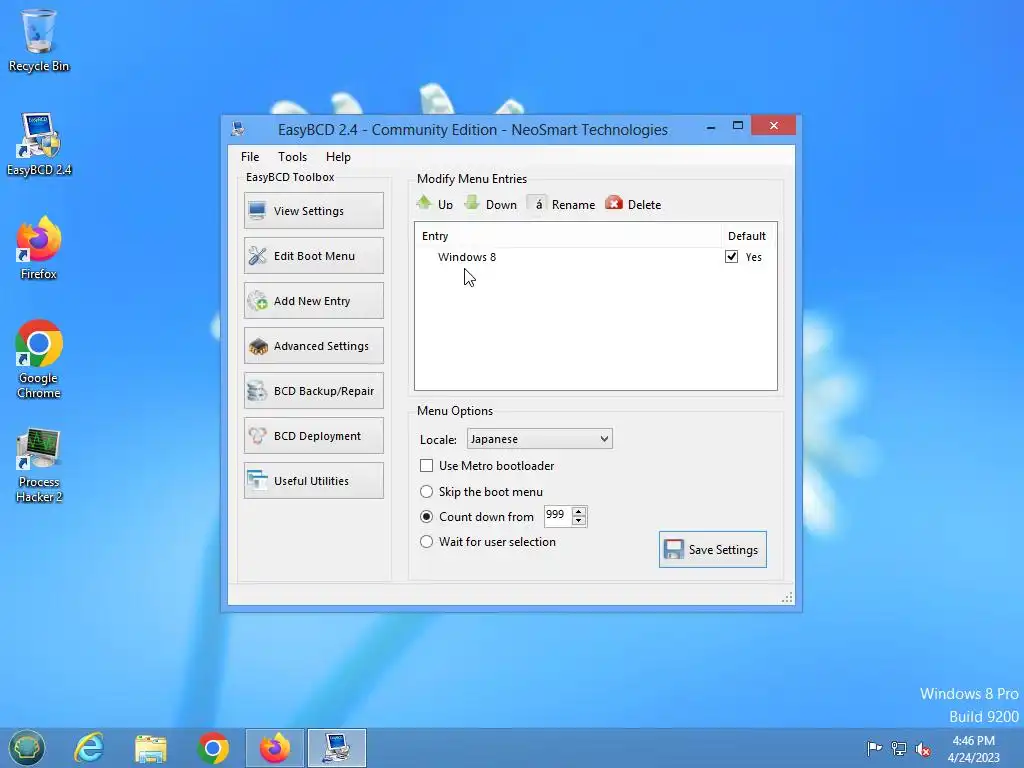Viewport: 1024px width, 768px height.
Task: Open BCD Backup/Repair page
Action: (x=313, y=391)
